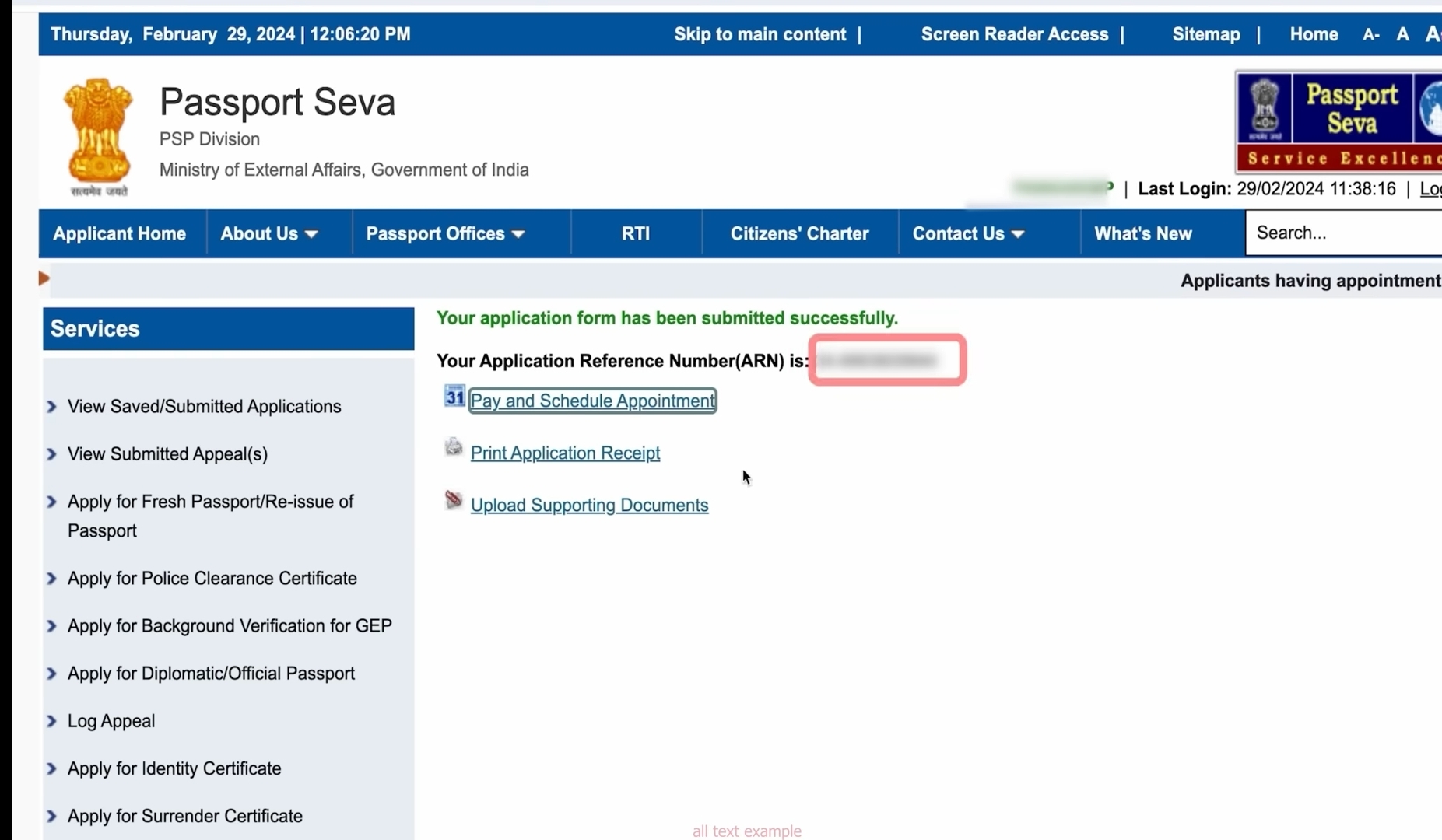Click the Passport Seva site title
Viewport: 1442px width, 840px height.
277,102
